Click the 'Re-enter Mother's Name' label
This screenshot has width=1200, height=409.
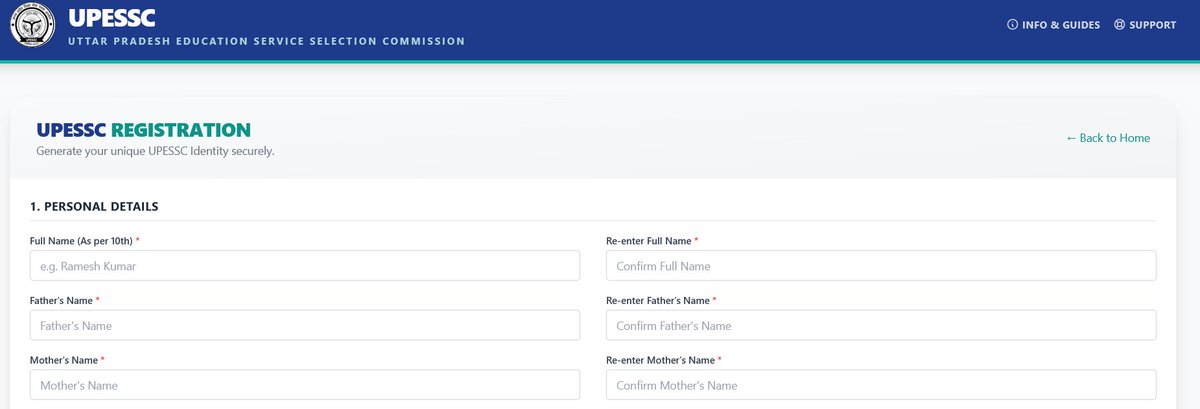664,360
